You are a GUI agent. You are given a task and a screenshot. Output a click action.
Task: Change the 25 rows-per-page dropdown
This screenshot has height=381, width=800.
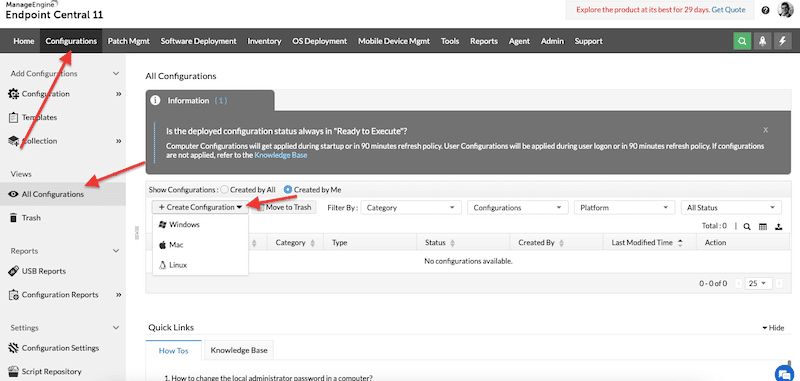click(x=759, y=284)
